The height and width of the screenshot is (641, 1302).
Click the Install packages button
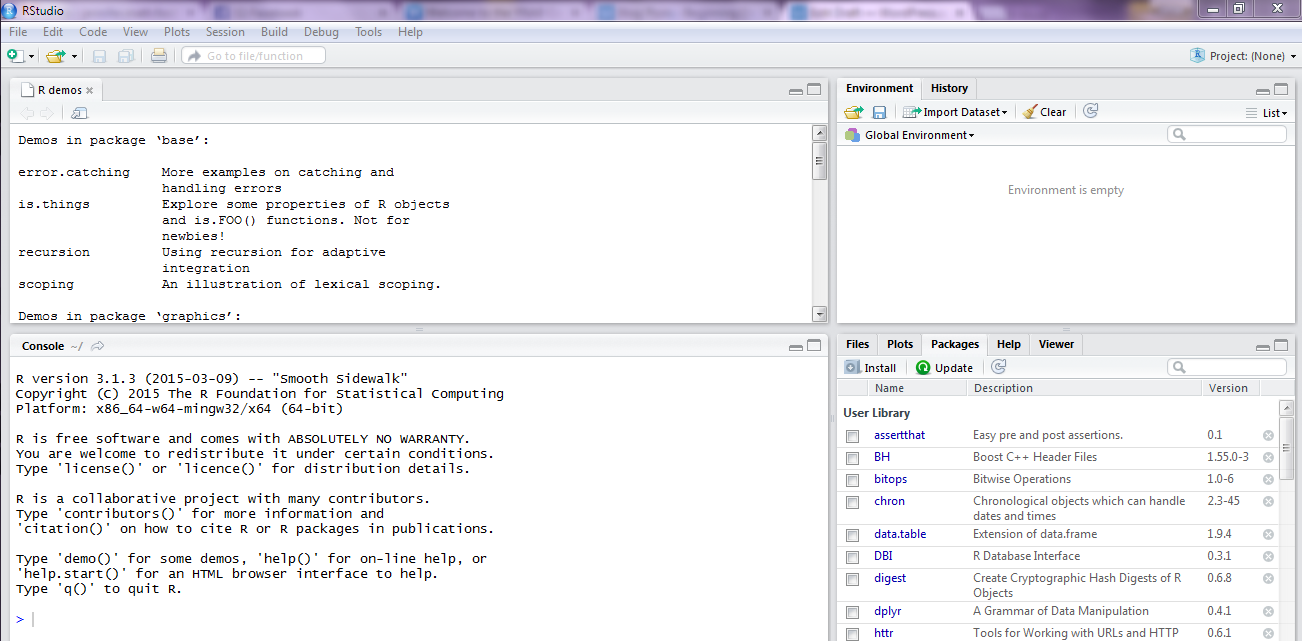(x=871, y=367)
